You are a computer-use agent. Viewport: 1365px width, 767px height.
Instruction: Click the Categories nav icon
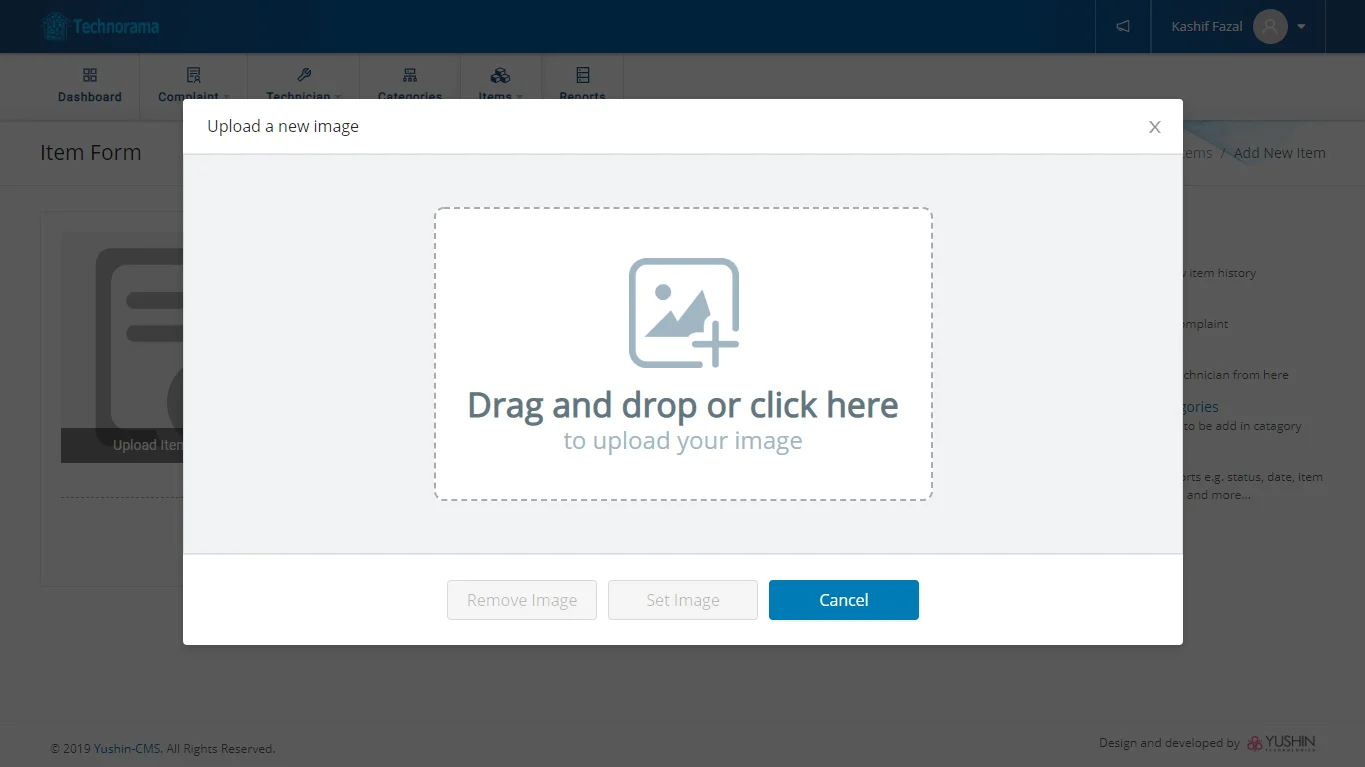click(410, 75)
